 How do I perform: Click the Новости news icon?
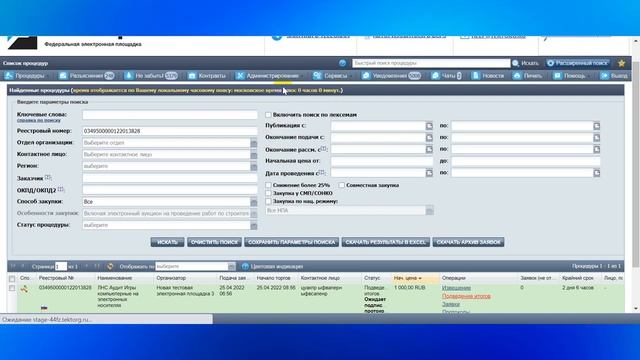(x=475, y=76)
